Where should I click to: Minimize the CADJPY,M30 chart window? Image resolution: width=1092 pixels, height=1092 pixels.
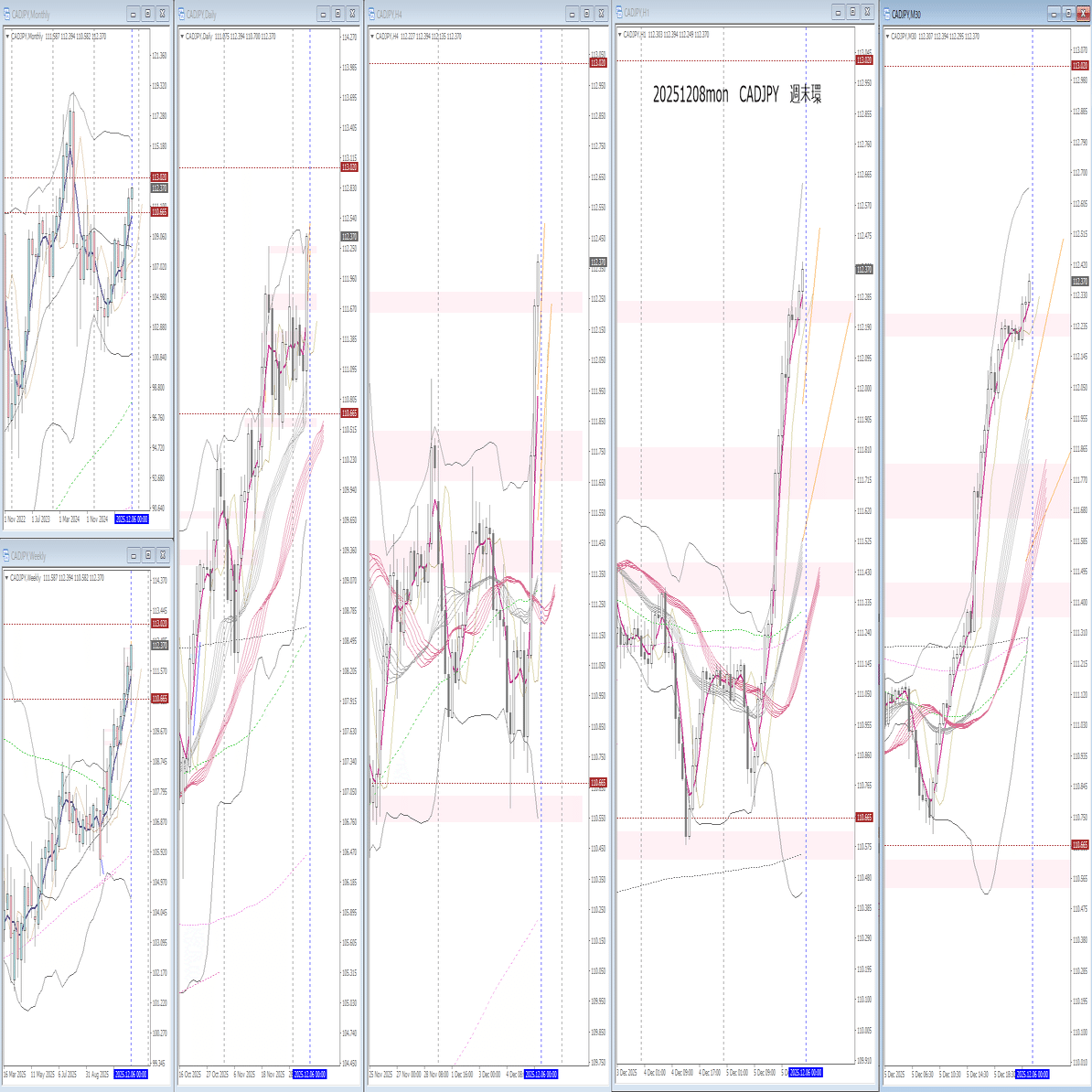[x=1055, y=13]
